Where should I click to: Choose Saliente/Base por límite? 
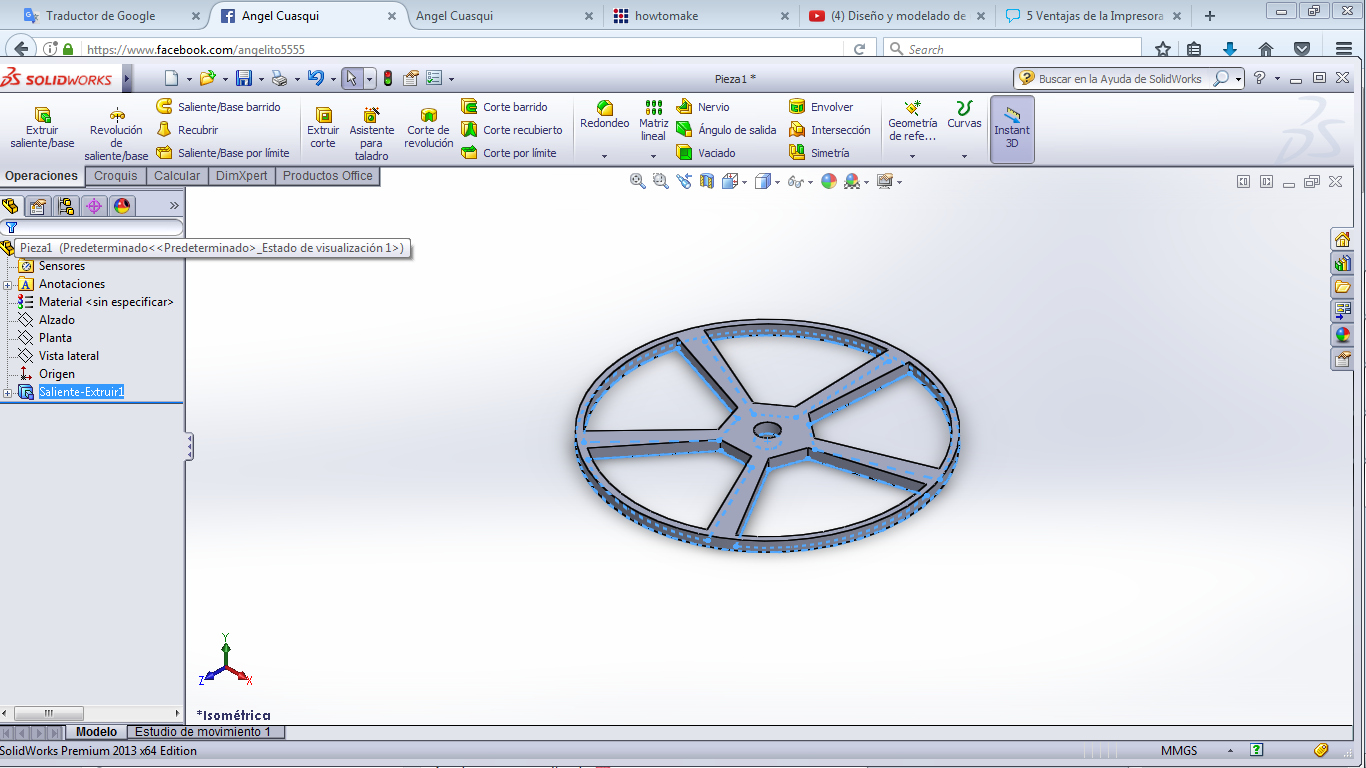(x=223, y=152)
